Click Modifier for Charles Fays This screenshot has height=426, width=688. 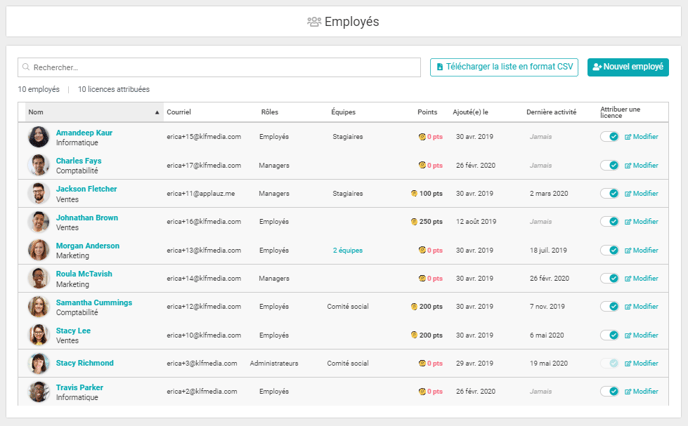coord(641,165)
